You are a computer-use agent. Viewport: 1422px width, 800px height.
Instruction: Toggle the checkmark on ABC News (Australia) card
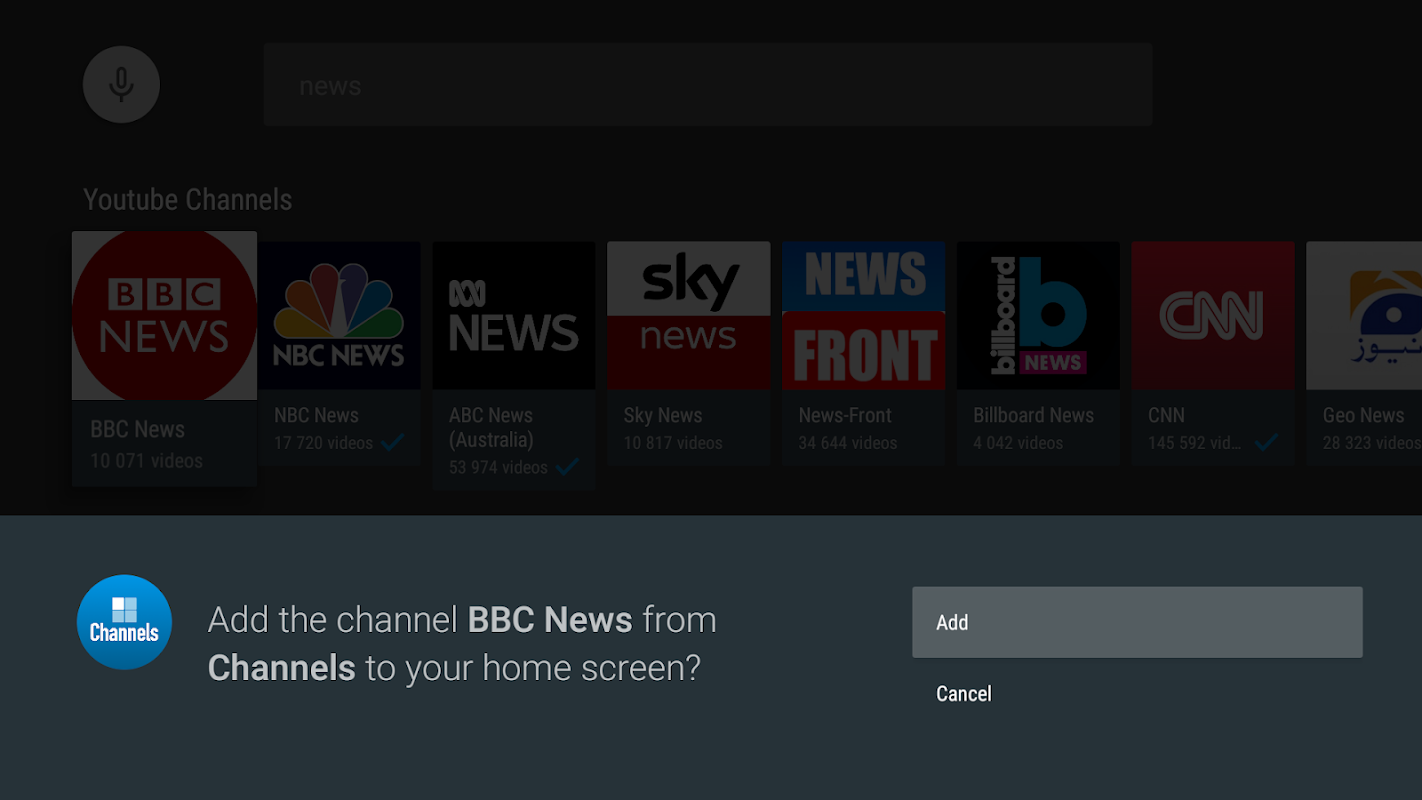click(567, 467)
